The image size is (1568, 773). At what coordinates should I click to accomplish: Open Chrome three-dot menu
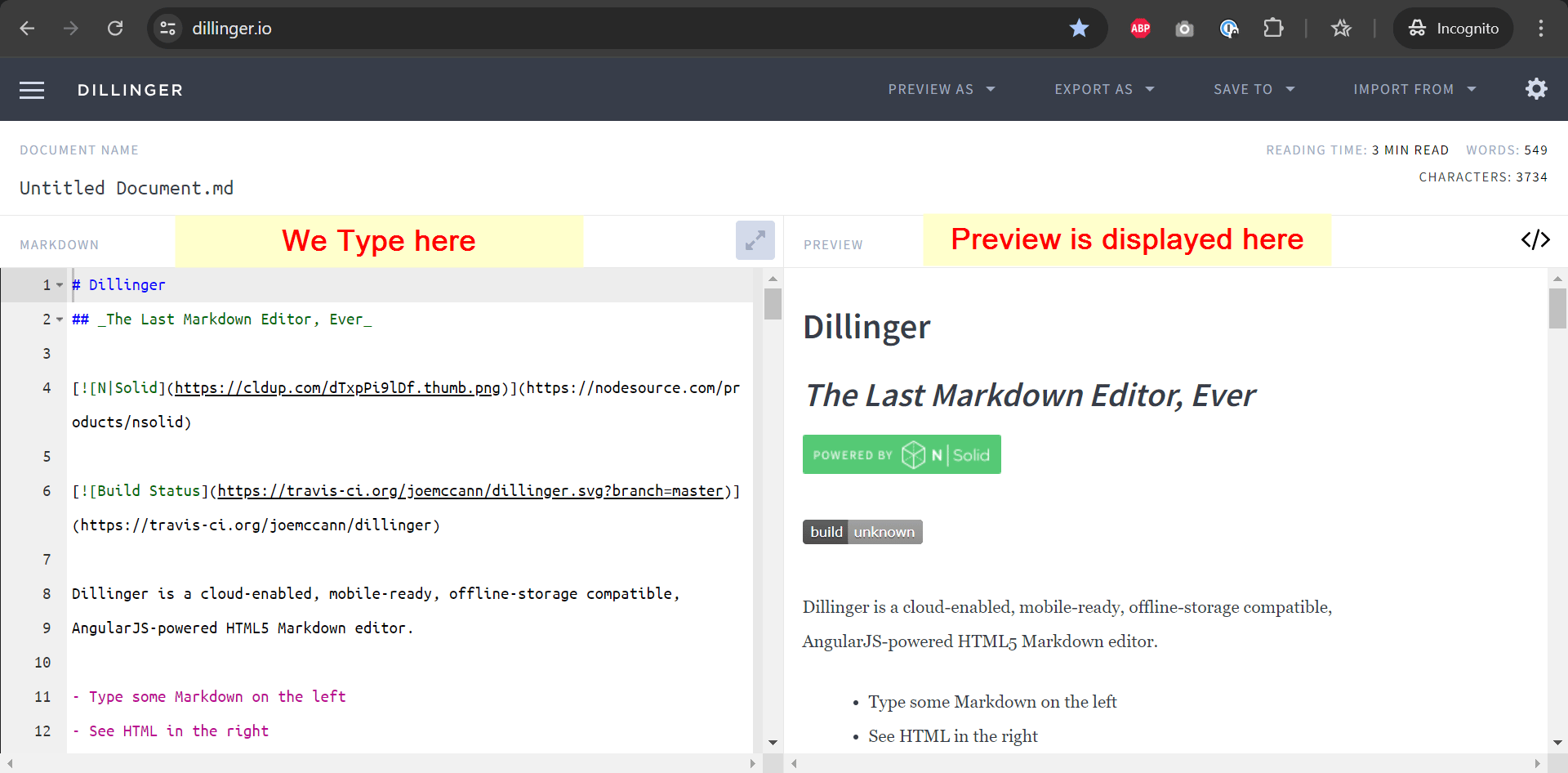click(1540, 29)
